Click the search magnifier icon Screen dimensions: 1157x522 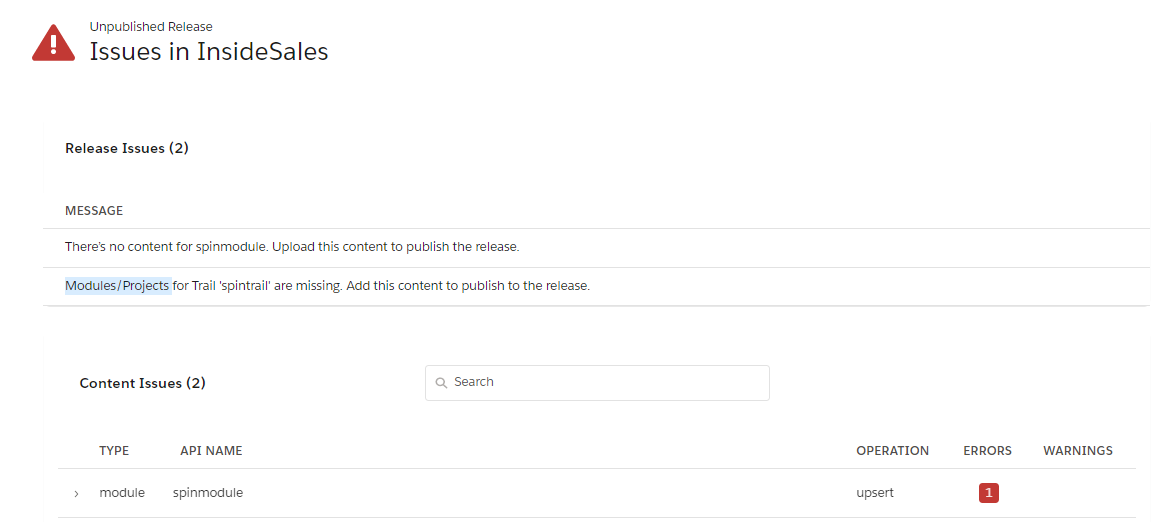tap(441, 383)
